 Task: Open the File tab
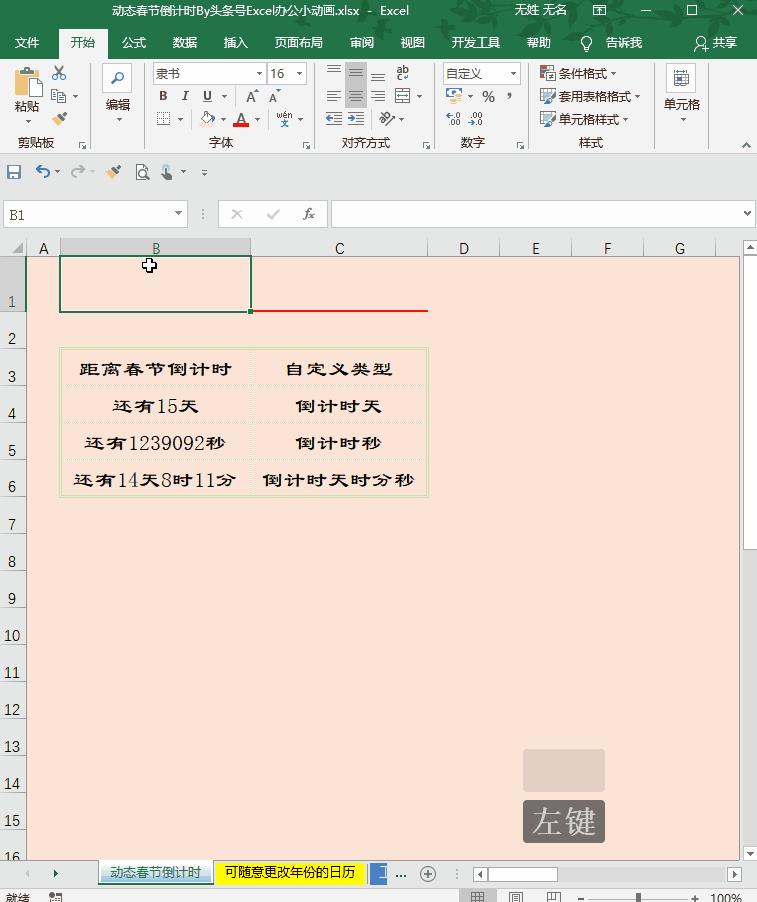(x=27, y=43)
